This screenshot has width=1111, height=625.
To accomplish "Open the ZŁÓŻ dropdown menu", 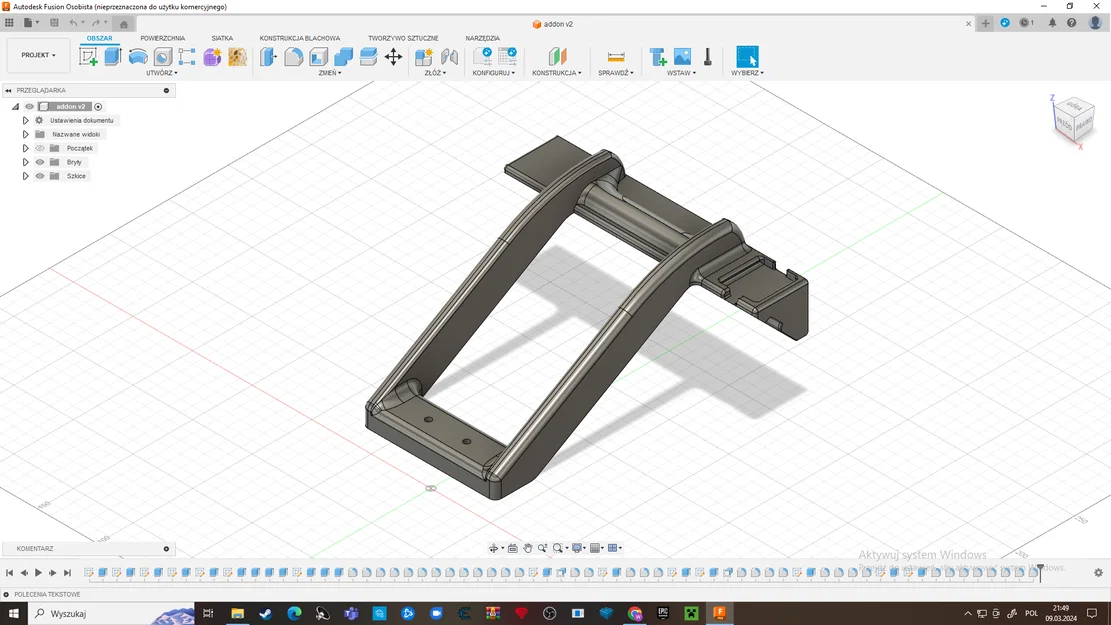I will (435, 73).
